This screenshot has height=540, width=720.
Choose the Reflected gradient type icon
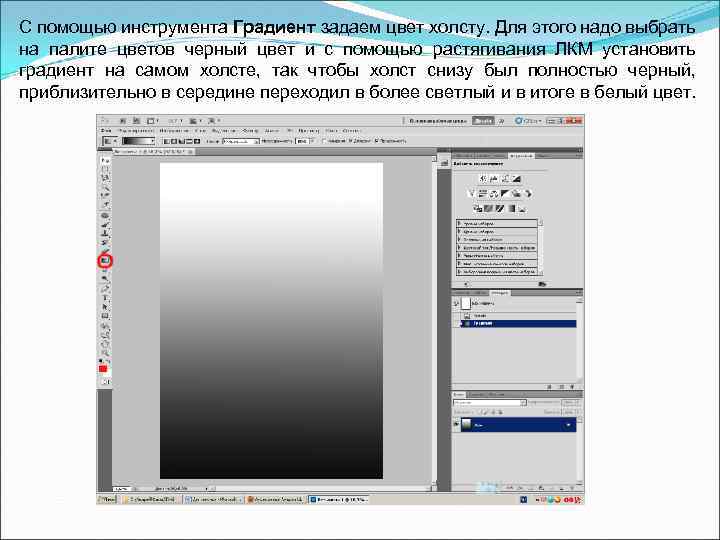189,141
